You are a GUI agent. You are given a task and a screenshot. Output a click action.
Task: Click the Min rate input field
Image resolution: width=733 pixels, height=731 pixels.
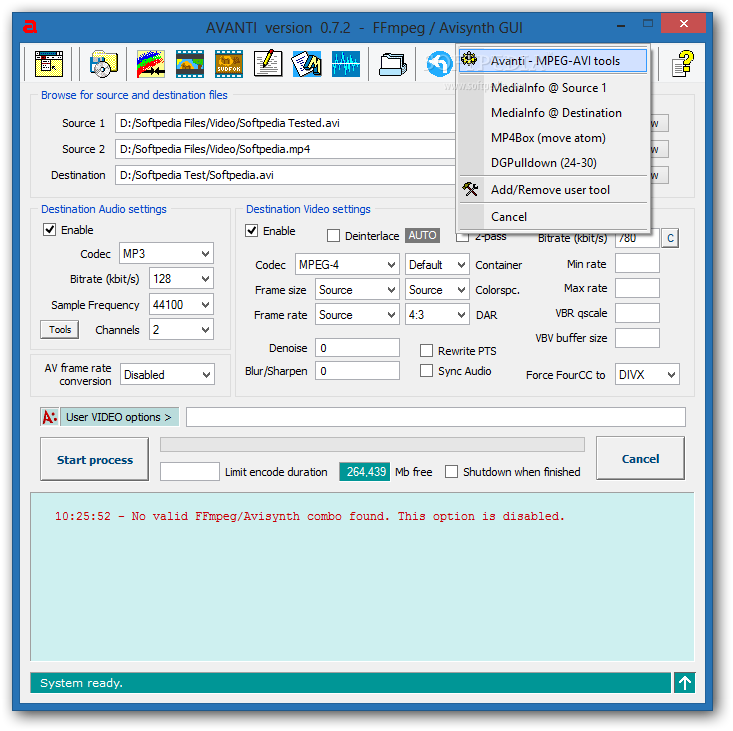point(637,263)
